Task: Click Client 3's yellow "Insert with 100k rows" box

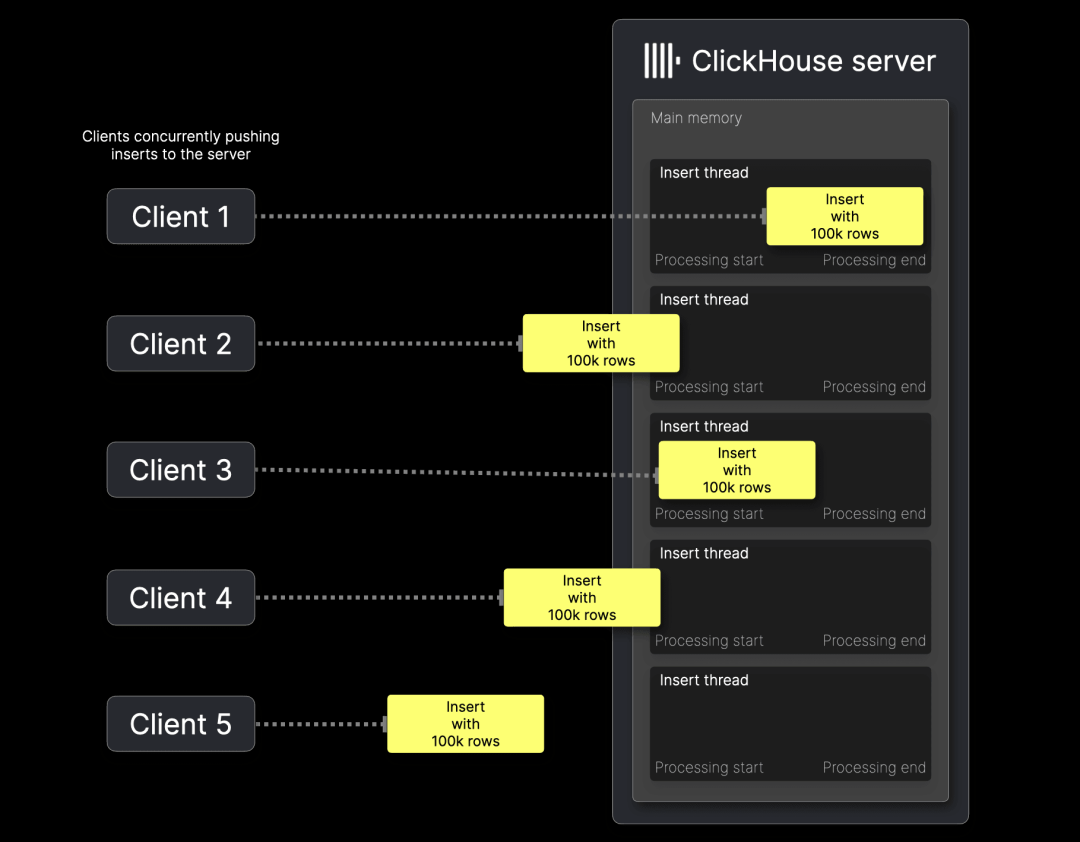Action: point(736,470)
